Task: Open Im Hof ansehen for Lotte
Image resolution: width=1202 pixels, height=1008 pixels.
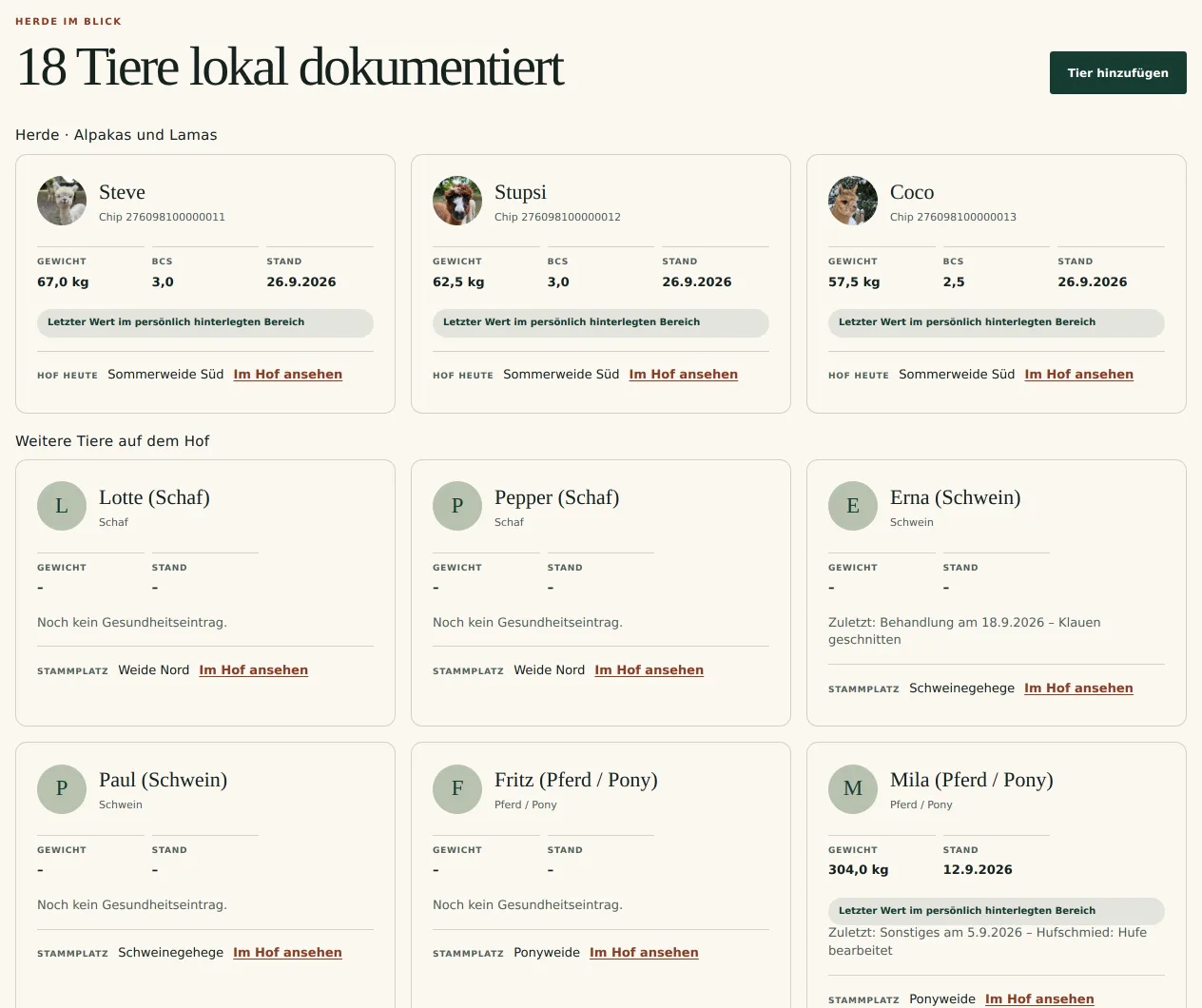Action: (x=254, y=670)
